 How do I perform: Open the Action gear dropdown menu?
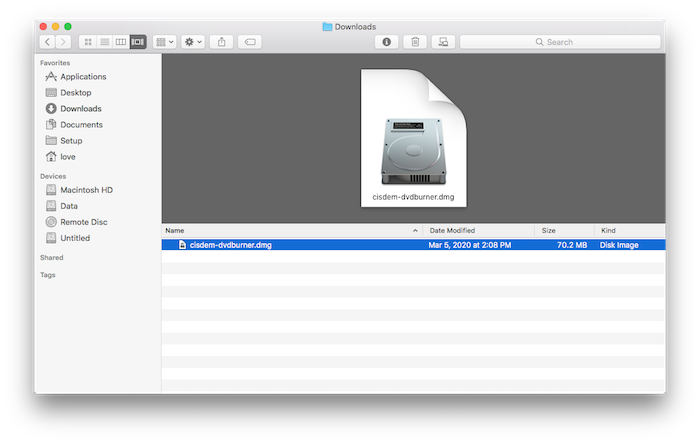193,42
